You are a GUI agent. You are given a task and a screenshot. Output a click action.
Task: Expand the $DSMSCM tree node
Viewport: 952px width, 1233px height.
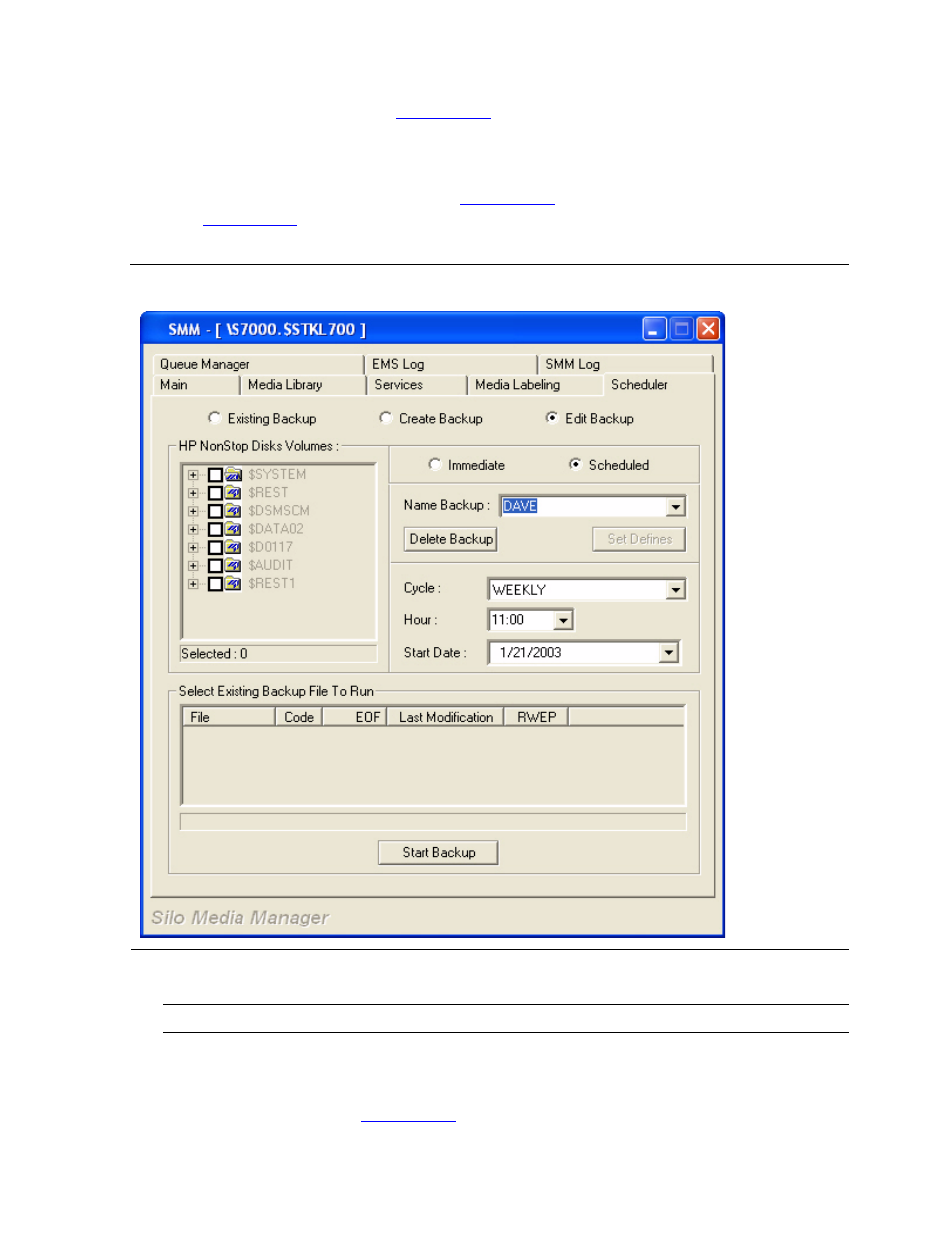point(193,511)
